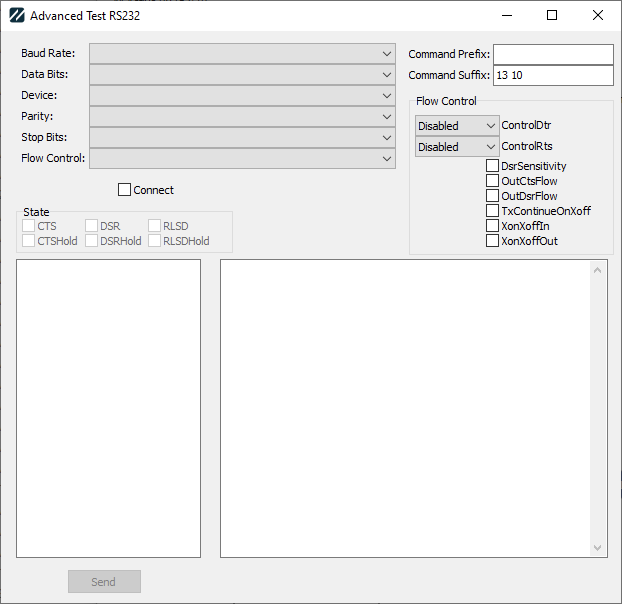Open the Stop Bits dropdown

coord(242,137)
